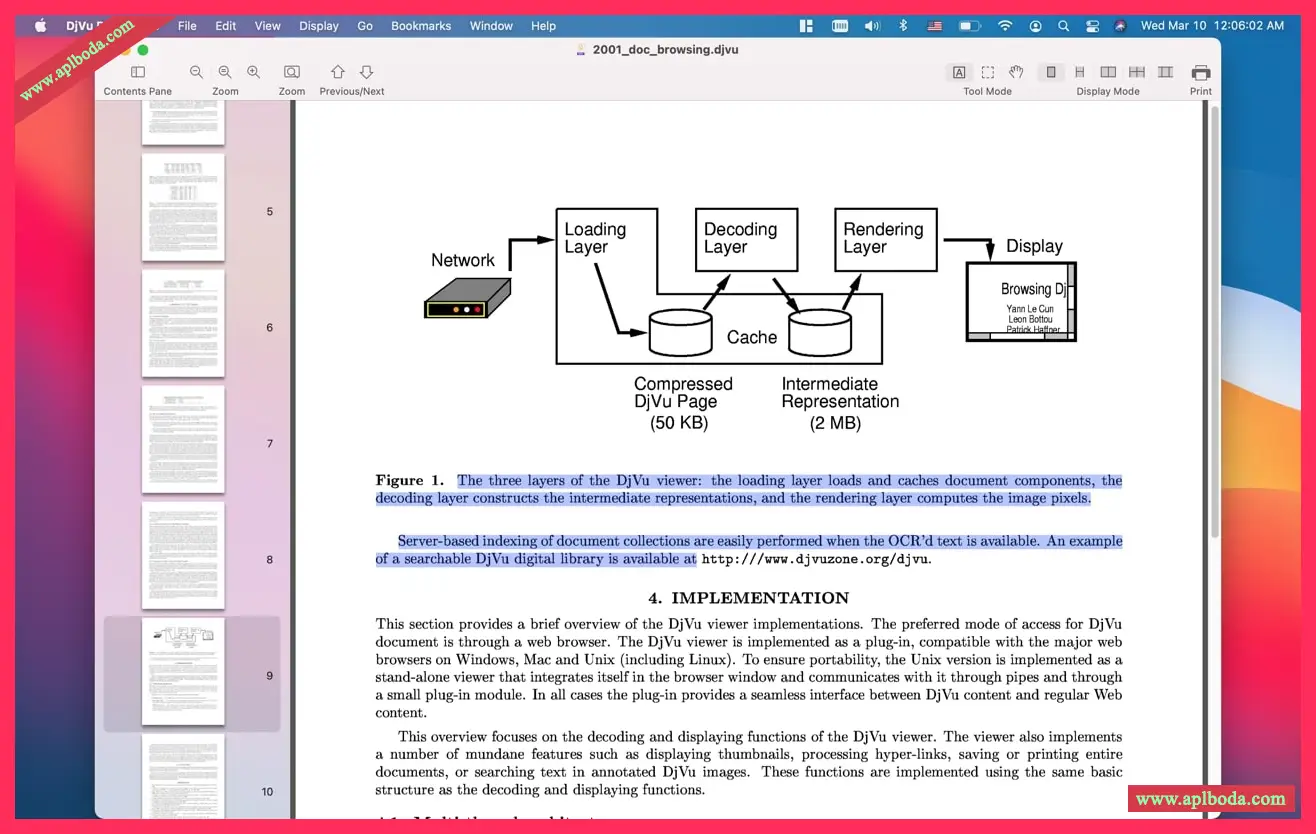Click the zoom-to-fit icon in toolbar
1316x834 pixels.
(292, 72)
